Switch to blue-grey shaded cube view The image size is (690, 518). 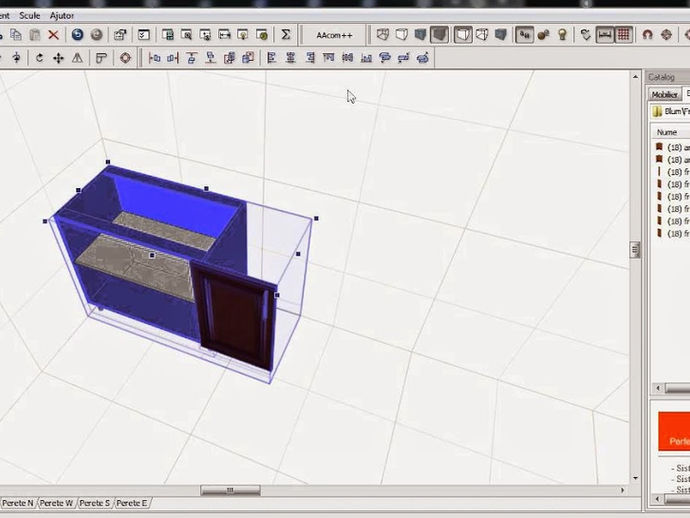pyautogui.click(x=420, y=34)
